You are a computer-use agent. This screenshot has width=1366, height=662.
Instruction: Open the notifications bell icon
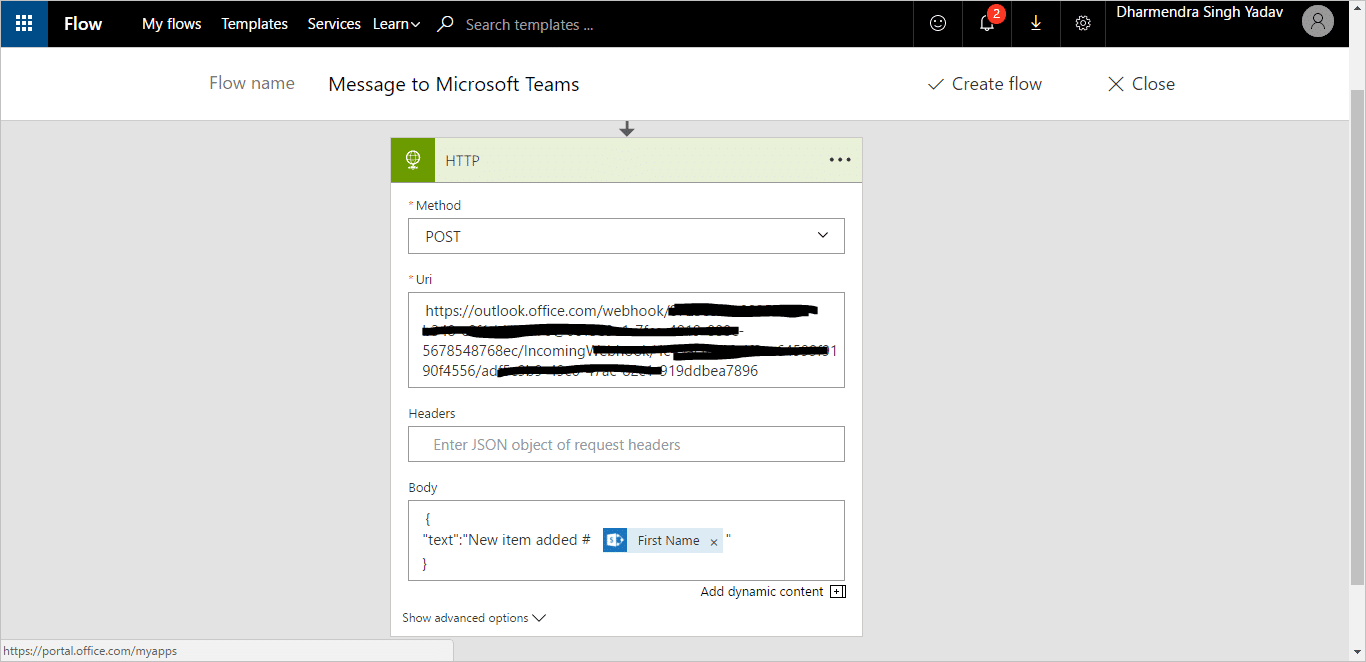click(x=987, y=23)
